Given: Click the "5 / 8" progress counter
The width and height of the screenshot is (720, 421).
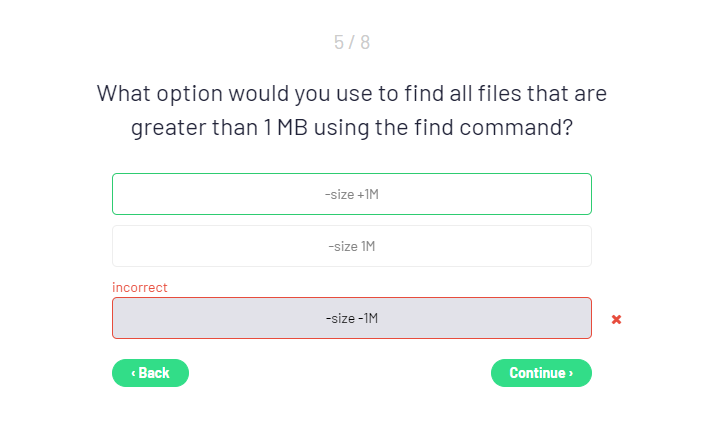Looking at the screenshot, I should click(x=351, y=42).
